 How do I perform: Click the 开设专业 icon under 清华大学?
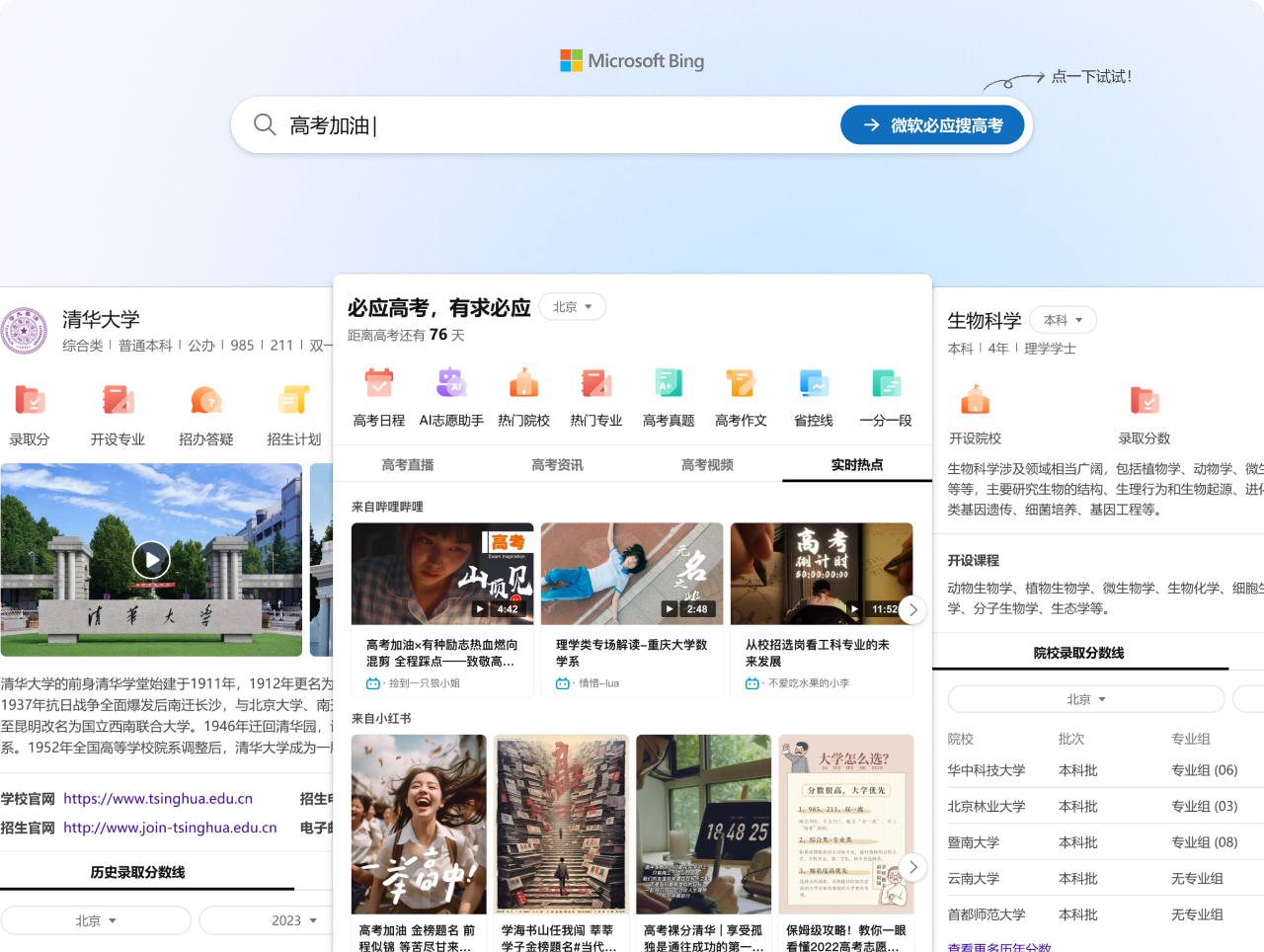118,400
